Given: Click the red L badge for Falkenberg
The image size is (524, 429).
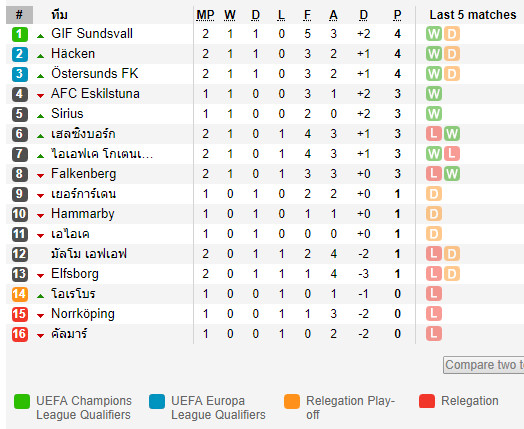Looking at the screenshot, I should click(434, 174).
